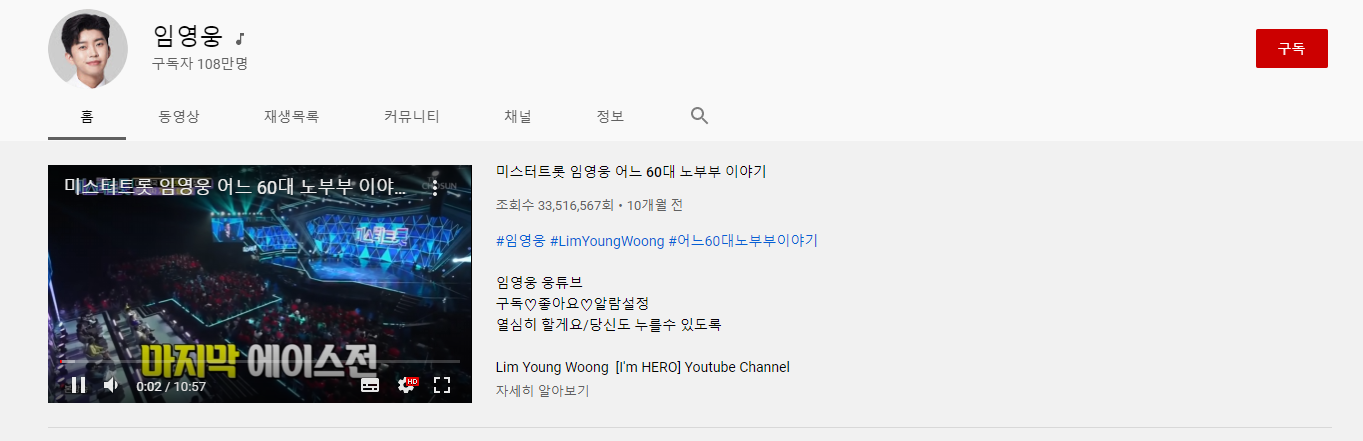The width and height of the screenshot is (1363, 441).
Task: Expand description with 자세히 알아보기
Action: point(542,391)
